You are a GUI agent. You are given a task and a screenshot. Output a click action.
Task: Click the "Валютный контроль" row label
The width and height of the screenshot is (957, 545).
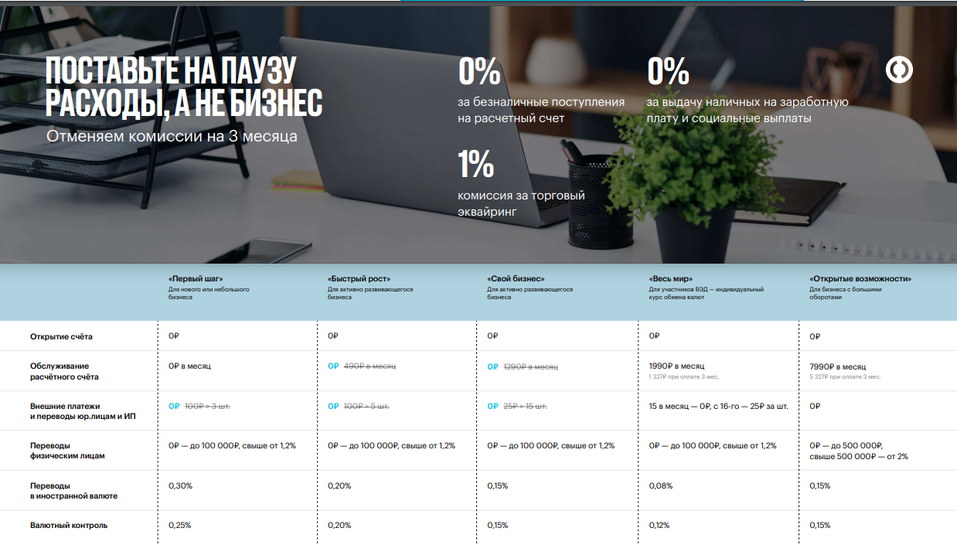click(68, 525)
